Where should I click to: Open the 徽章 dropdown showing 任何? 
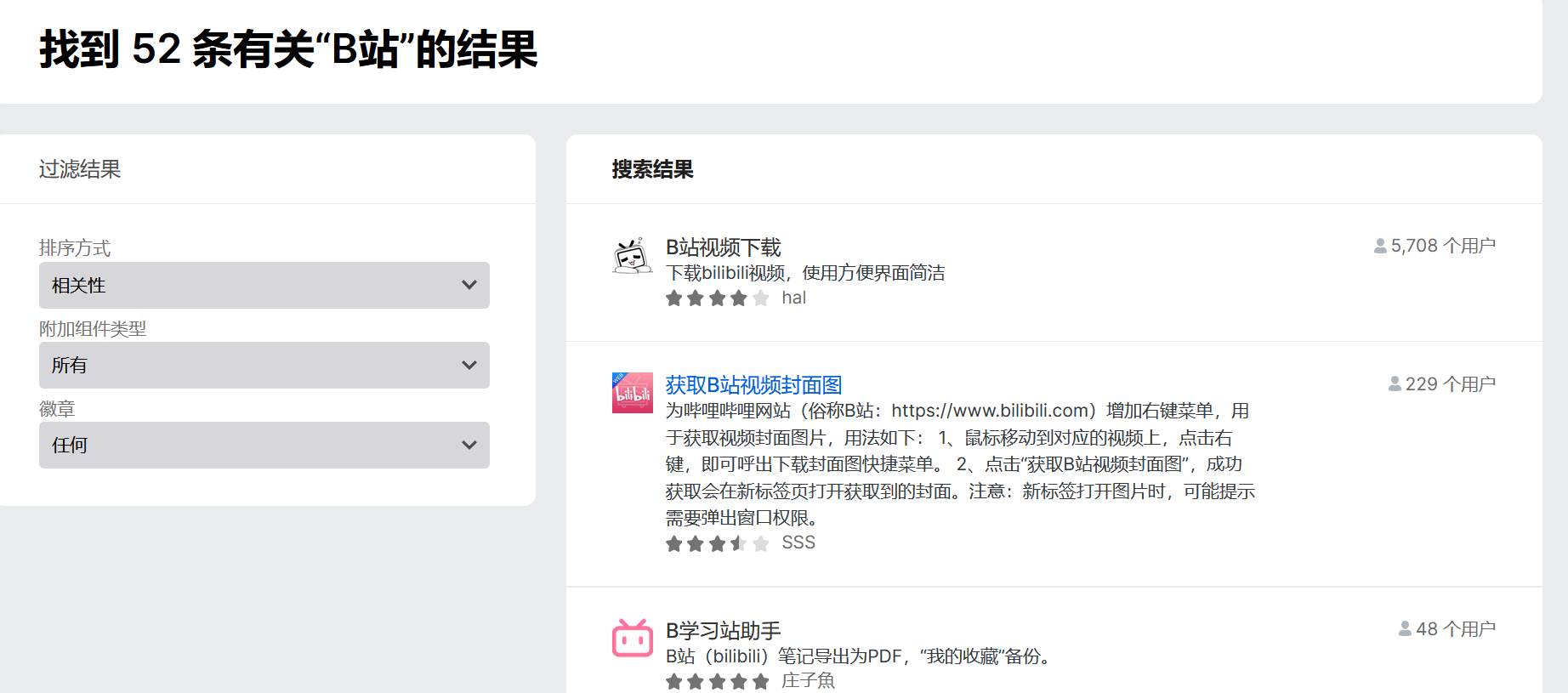(x=264, y=445)
